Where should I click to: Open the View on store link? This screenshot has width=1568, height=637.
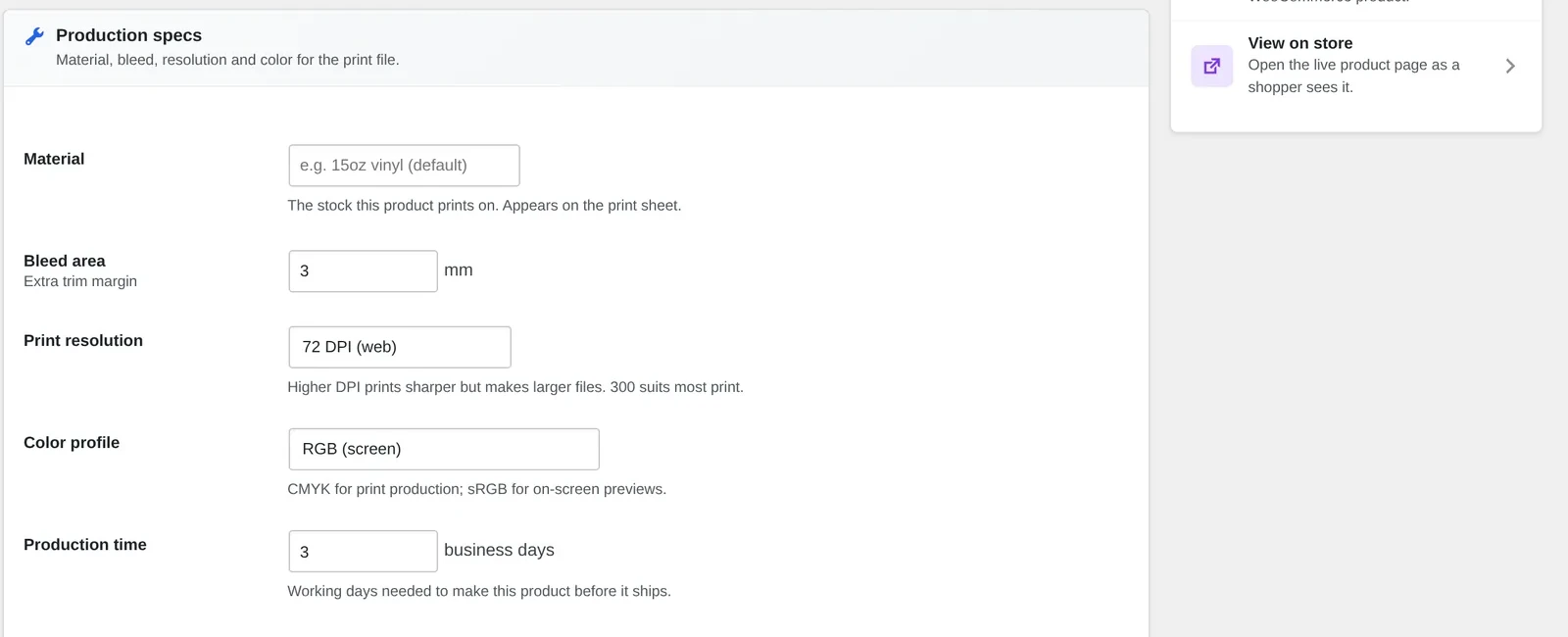pos(1356,66)
